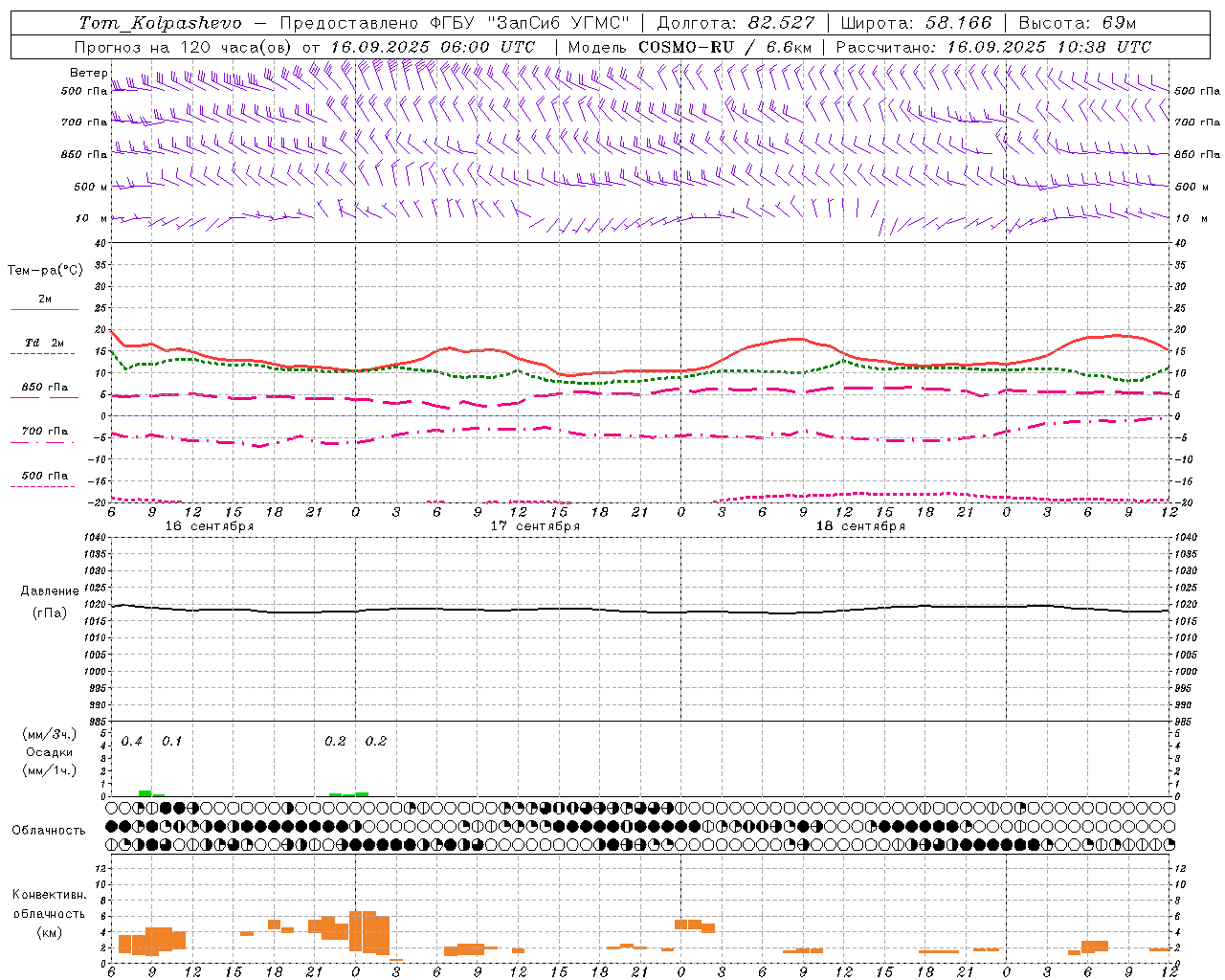This screenshot has height=980, width=1225.
Task: Click the (мм/1ч.) precipitation unit label
Action: [50, 770]
